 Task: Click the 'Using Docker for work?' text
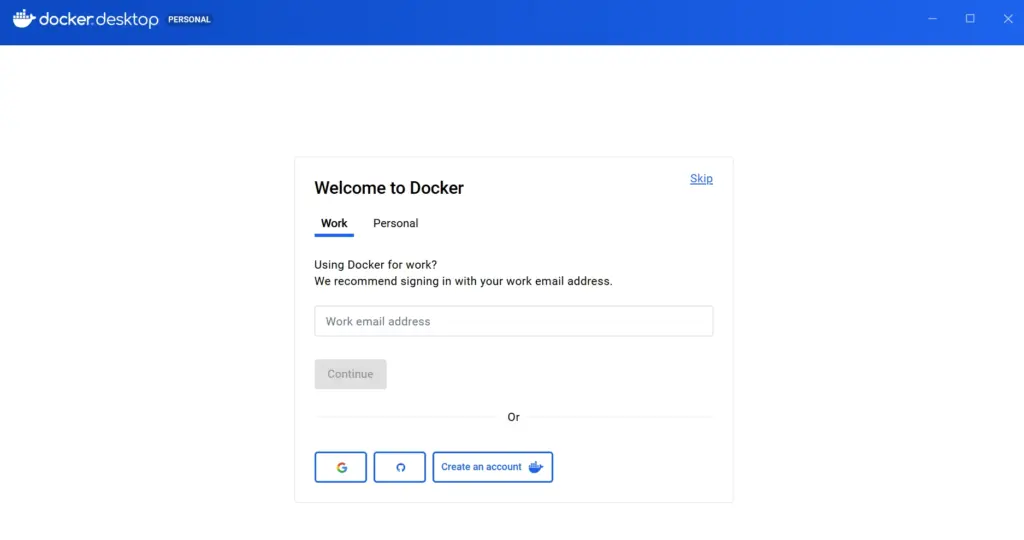(x=376, y=264)
